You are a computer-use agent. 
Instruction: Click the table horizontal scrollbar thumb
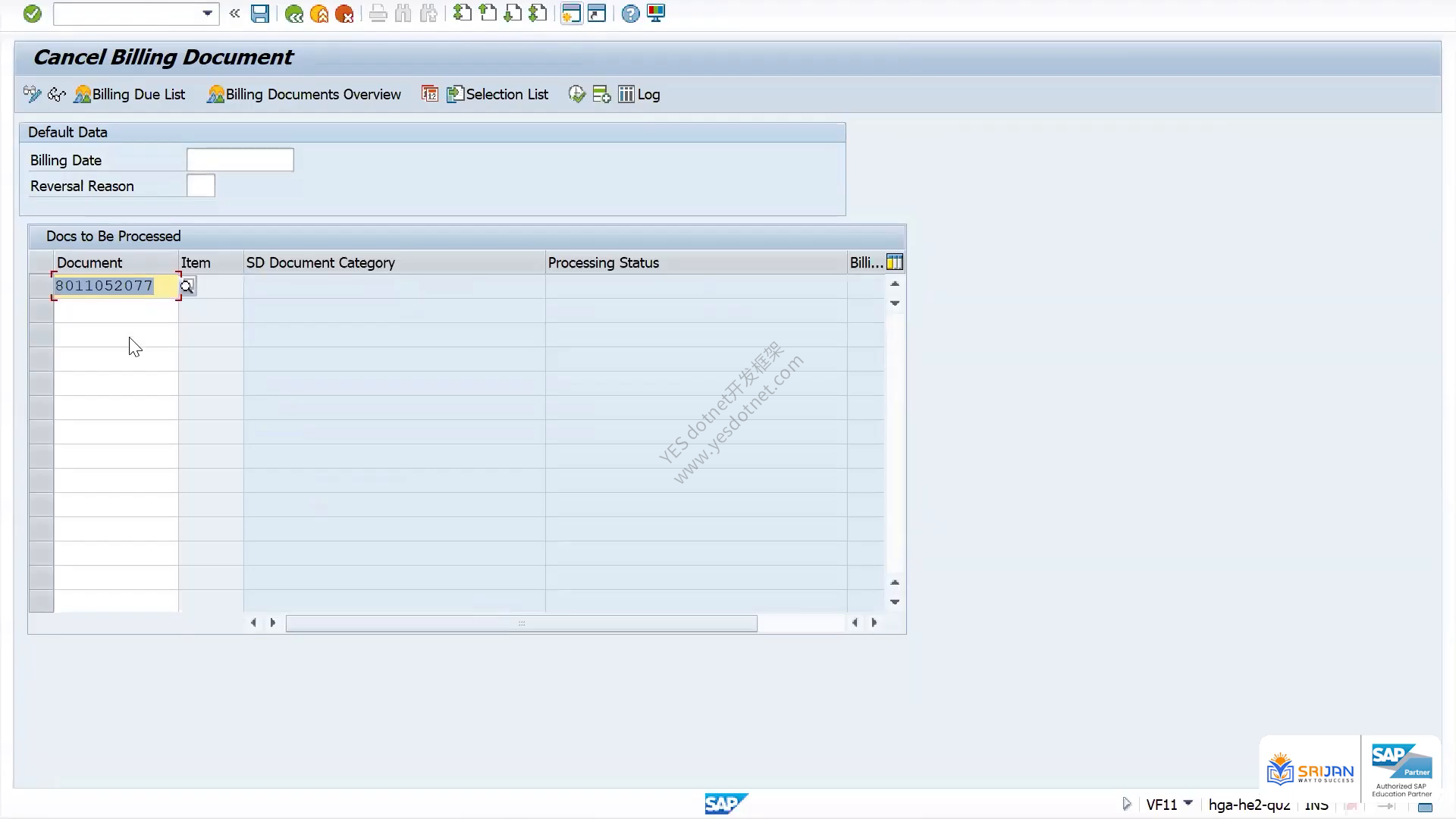click(x=522, y=623)
